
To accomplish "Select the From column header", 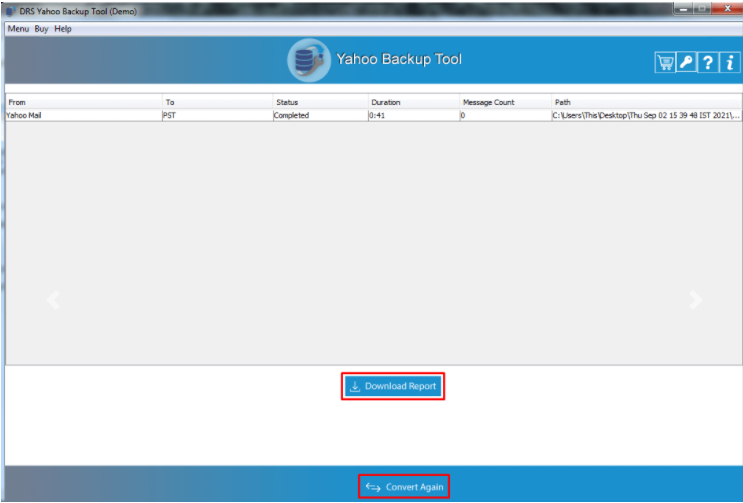I will 84,102.
